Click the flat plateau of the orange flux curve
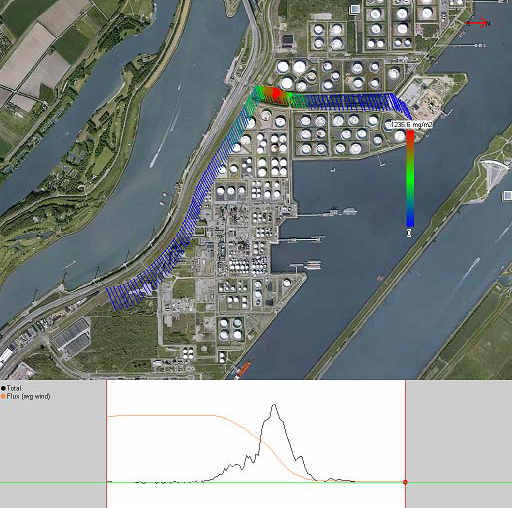512x508 pixels. [162, 416]
